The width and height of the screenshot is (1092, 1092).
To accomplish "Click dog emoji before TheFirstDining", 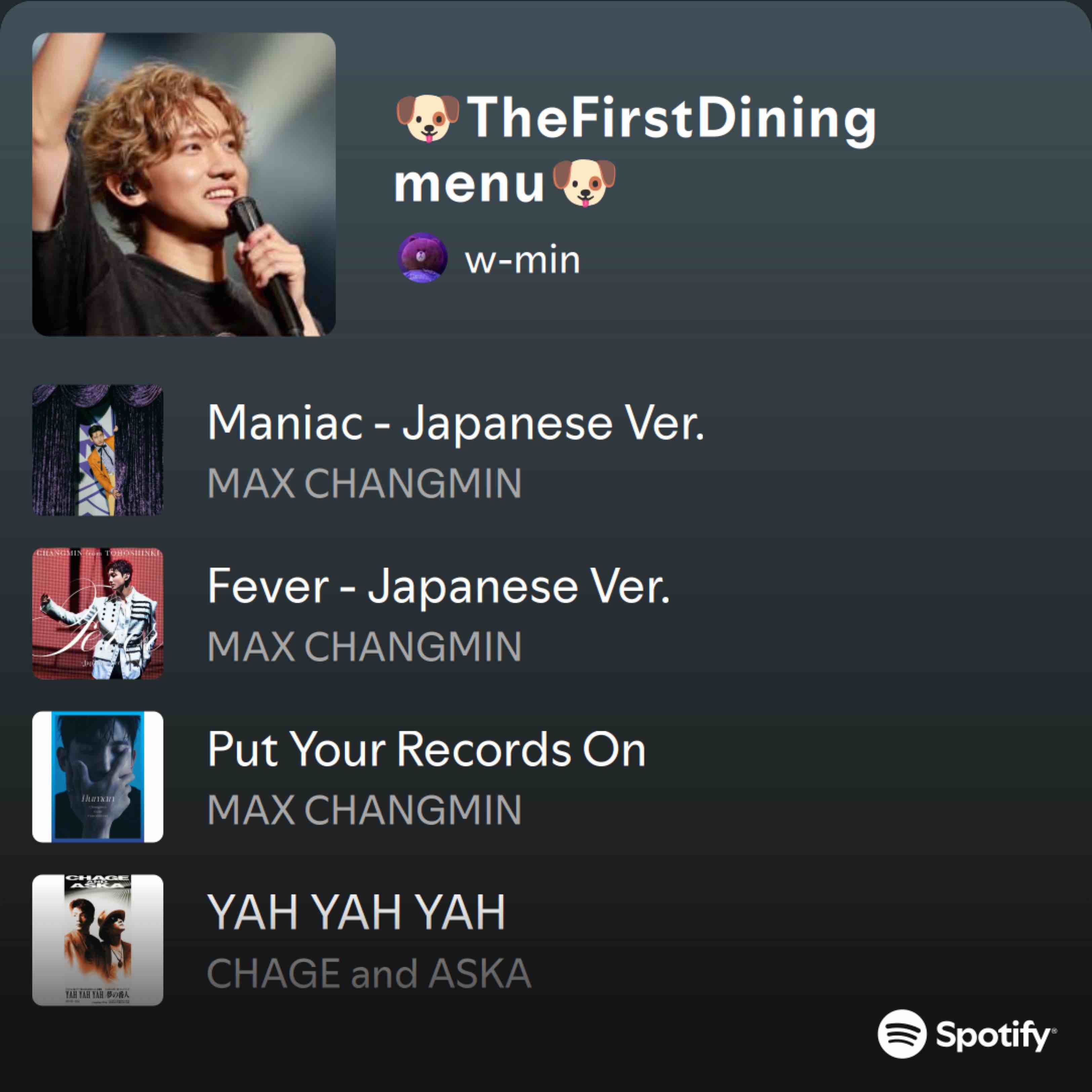I will pos(428,118).
